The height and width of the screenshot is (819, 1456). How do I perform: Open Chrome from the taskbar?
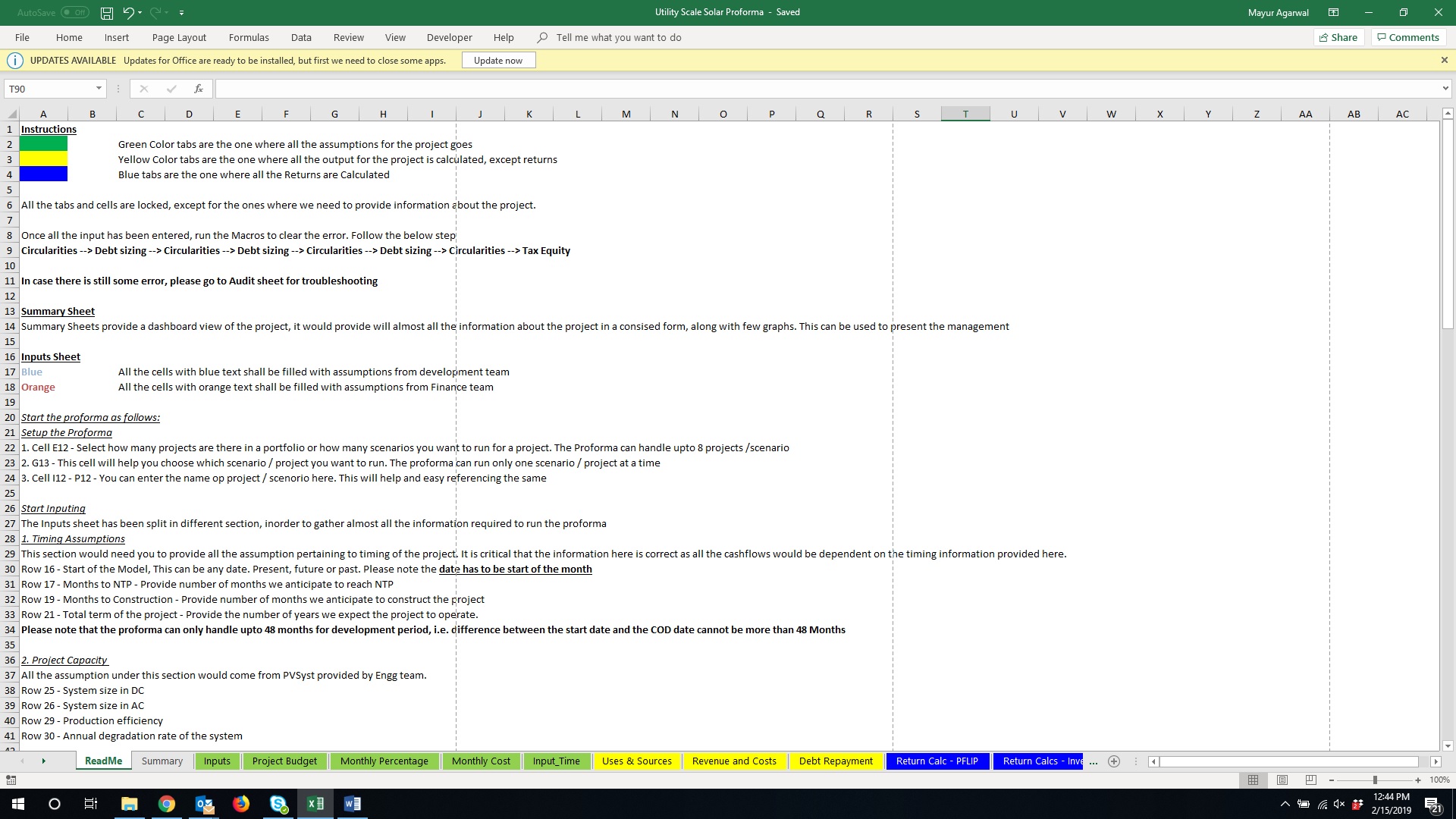point(167,804)
